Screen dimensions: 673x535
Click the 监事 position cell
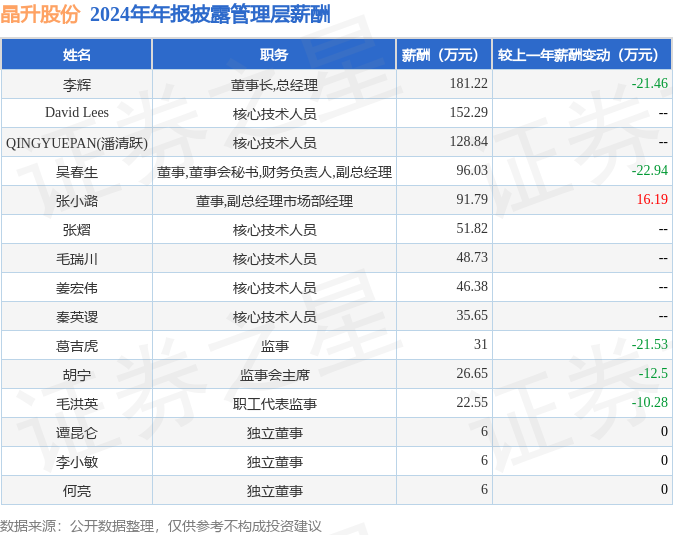(274, 346)
